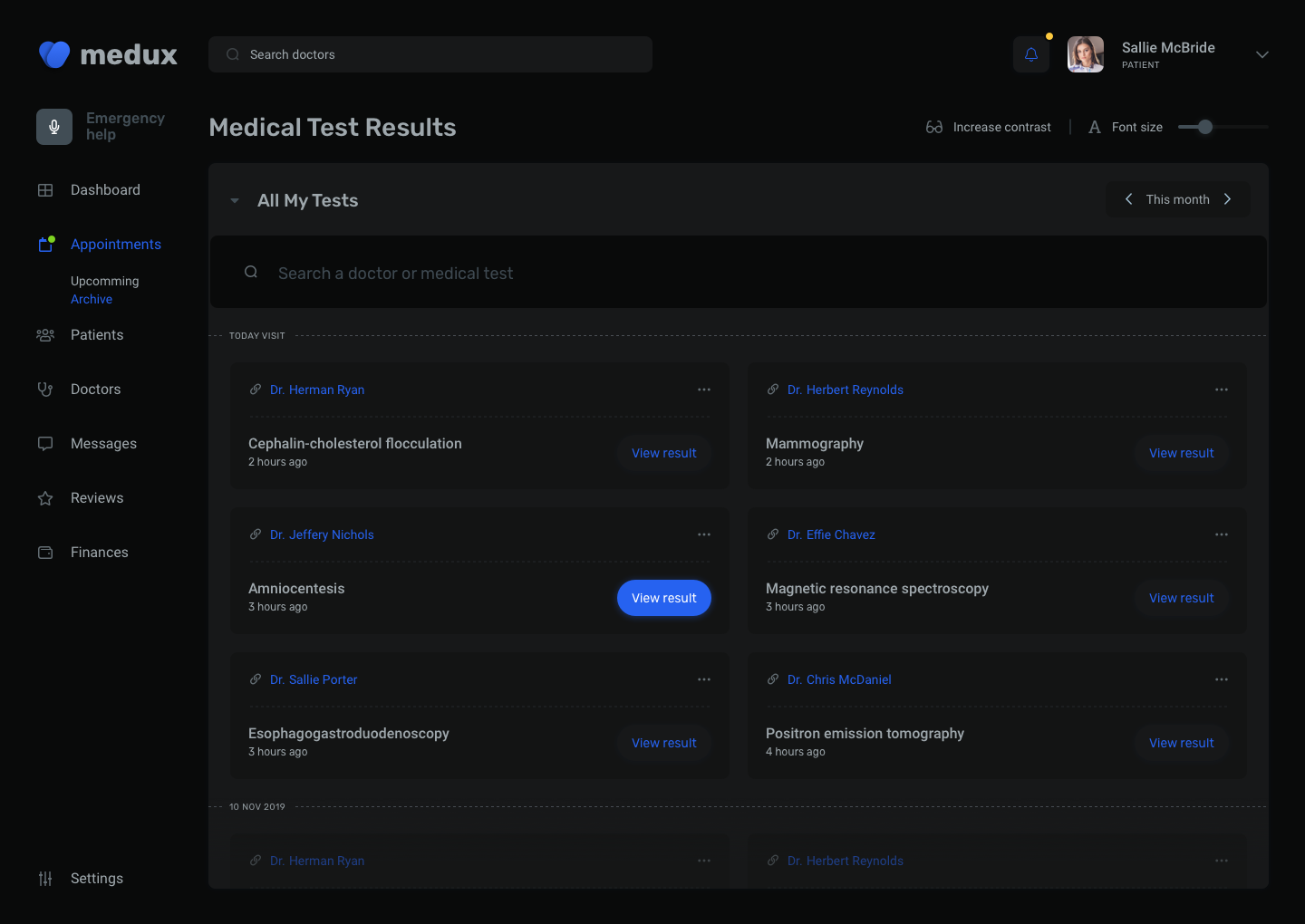Open the Dashboard menu item
The width and height of the screenshot is (1305, 924).
pyautogui.click(x=105, y=190)
